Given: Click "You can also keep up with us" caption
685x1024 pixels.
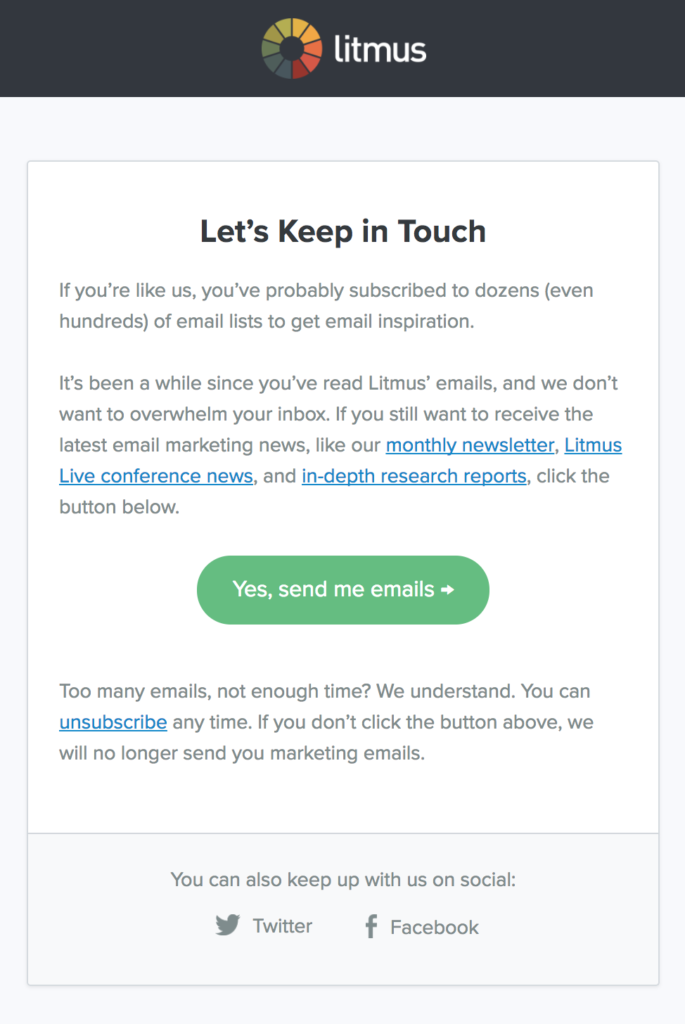Looking at the screenshot, I should pos(343,880).
